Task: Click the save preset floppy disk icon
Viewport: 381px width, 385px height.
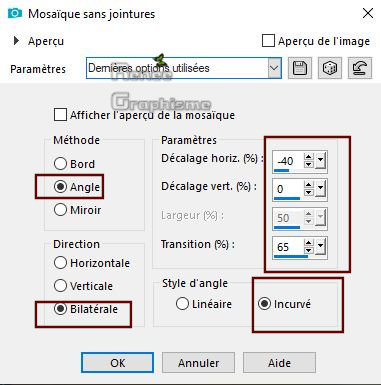Action: coord(300,68)
